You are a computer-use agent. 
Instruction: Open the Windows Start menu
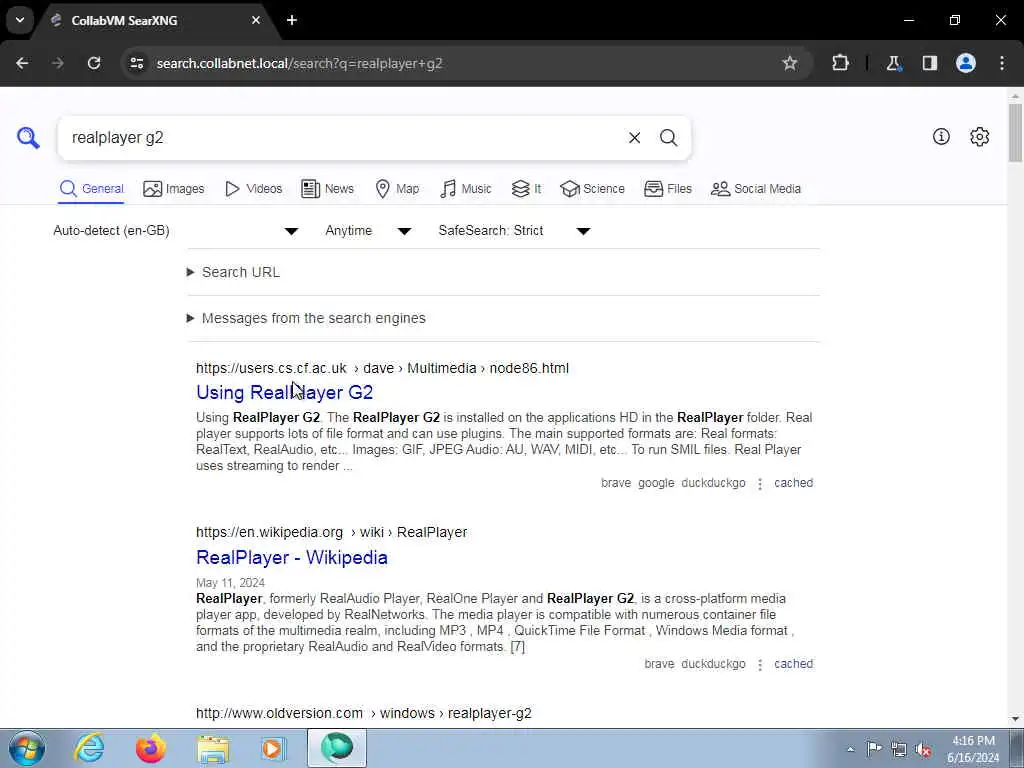(x=27, y=748)
